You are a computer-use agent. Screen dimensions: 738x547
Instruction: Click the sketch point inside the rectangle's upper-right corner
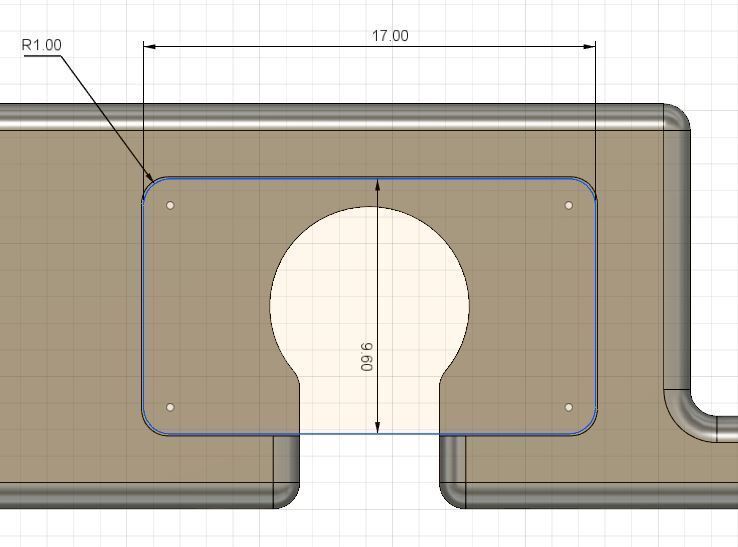569,205
